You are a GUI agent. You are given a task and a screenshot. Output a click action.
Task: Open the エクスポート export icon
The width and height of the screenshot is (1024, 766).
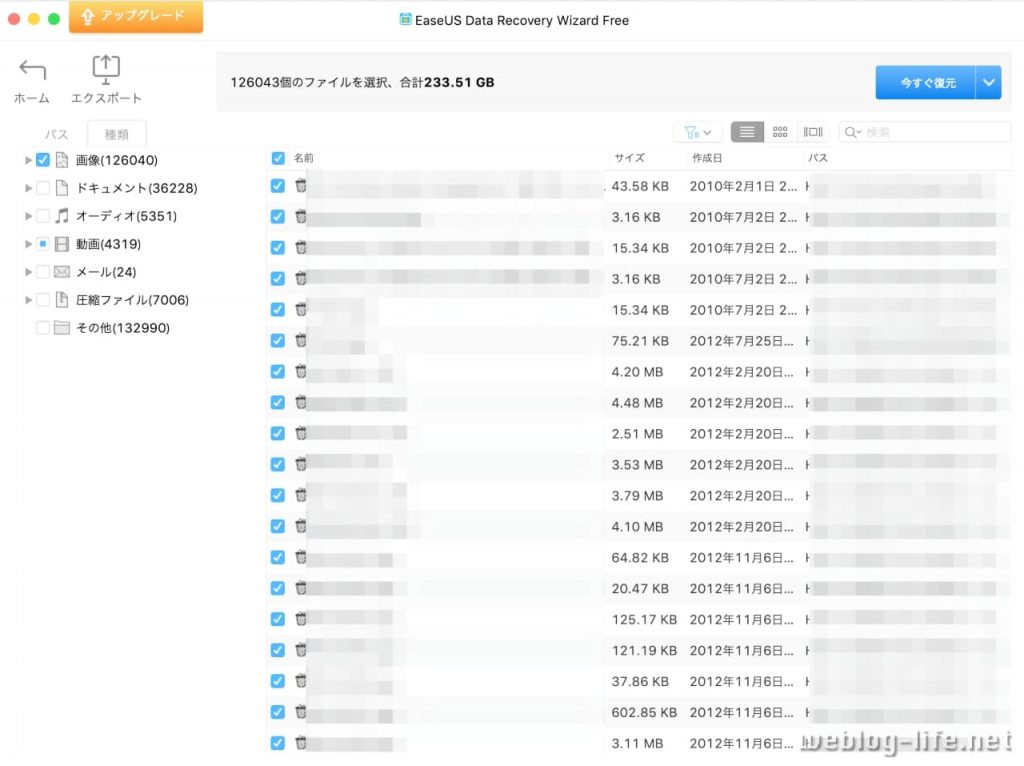106,81
